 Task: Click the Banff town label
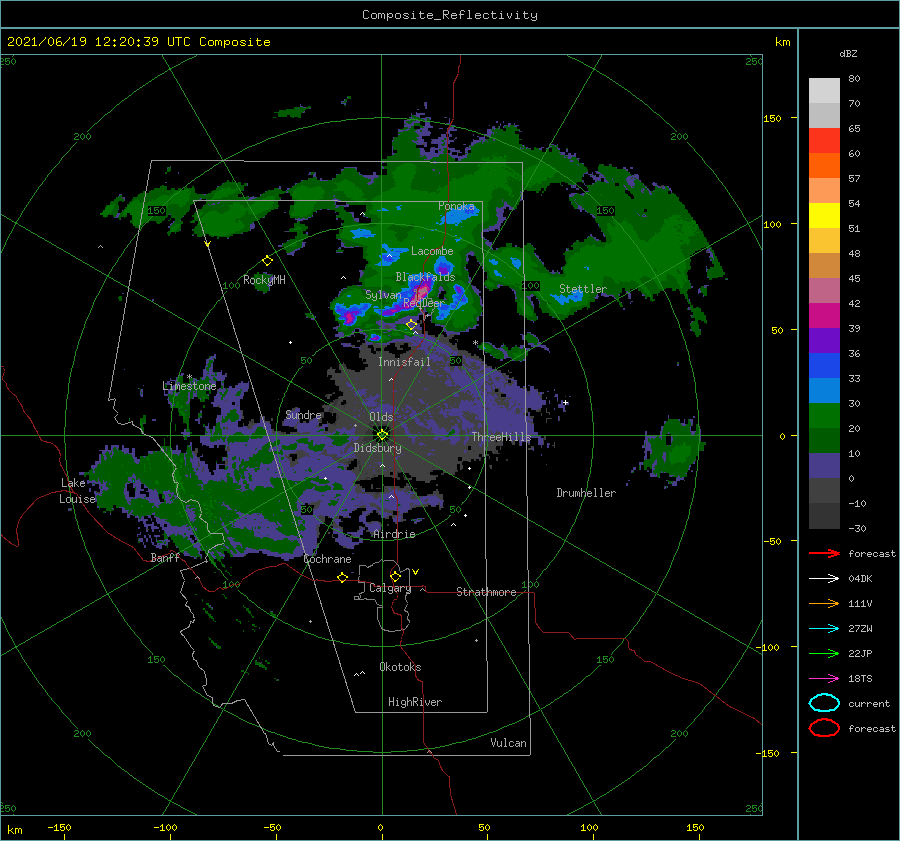click(165, 558)
